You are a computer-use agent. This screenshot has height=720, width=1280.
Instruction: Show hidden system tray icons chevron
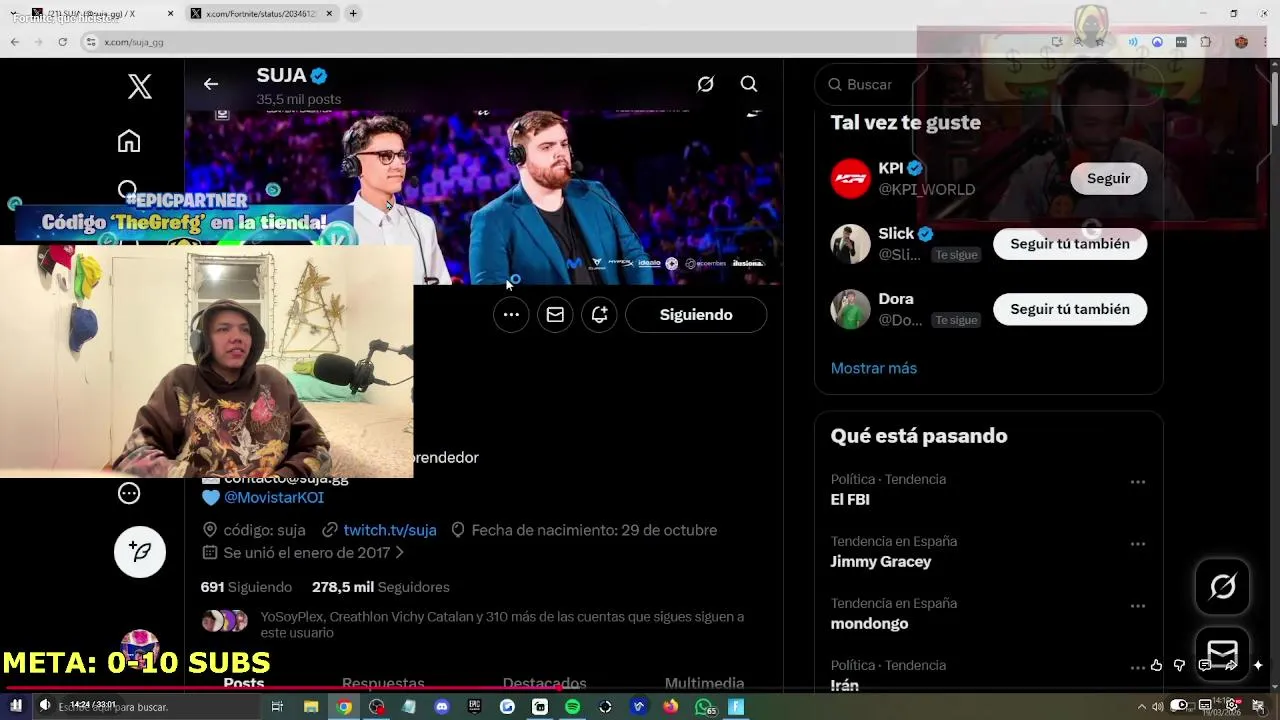coord(1142,706)
